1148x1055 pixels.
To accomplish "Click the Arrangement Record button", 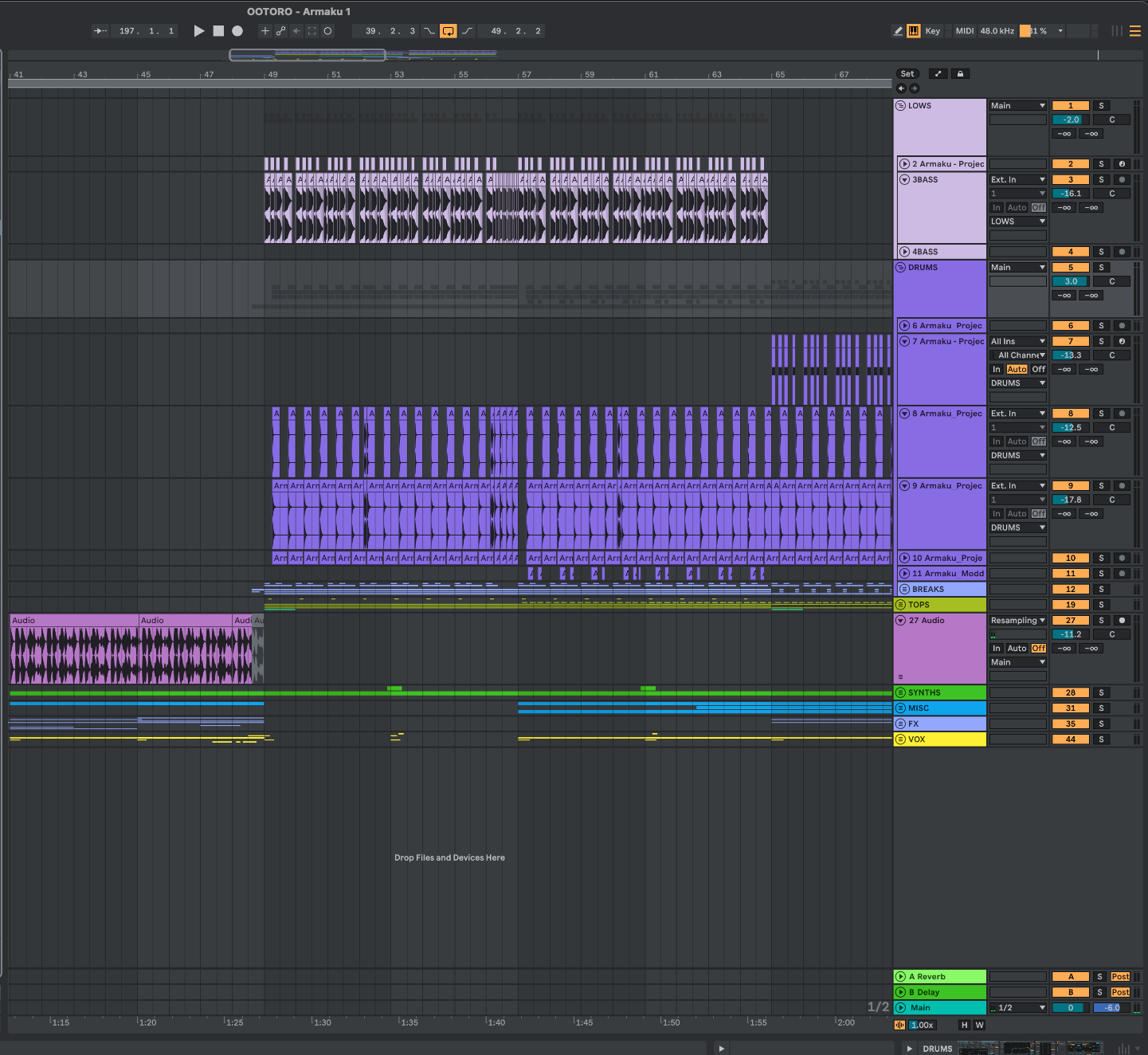I will coord(237,31).
